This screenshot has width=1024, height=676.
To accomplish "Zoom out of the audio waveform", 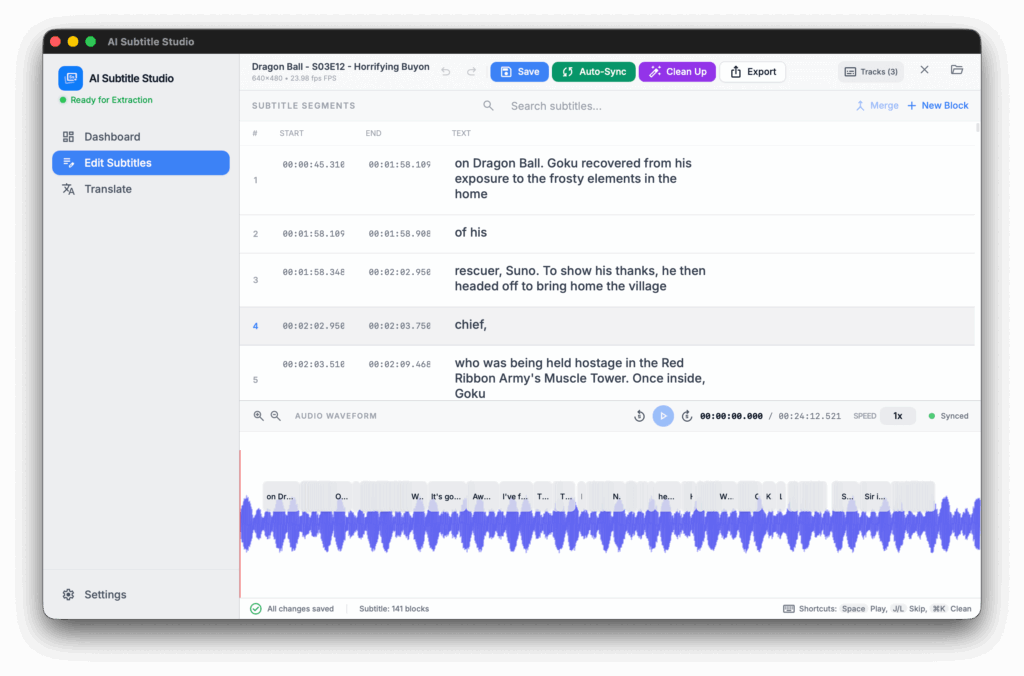I will point(276,416).
